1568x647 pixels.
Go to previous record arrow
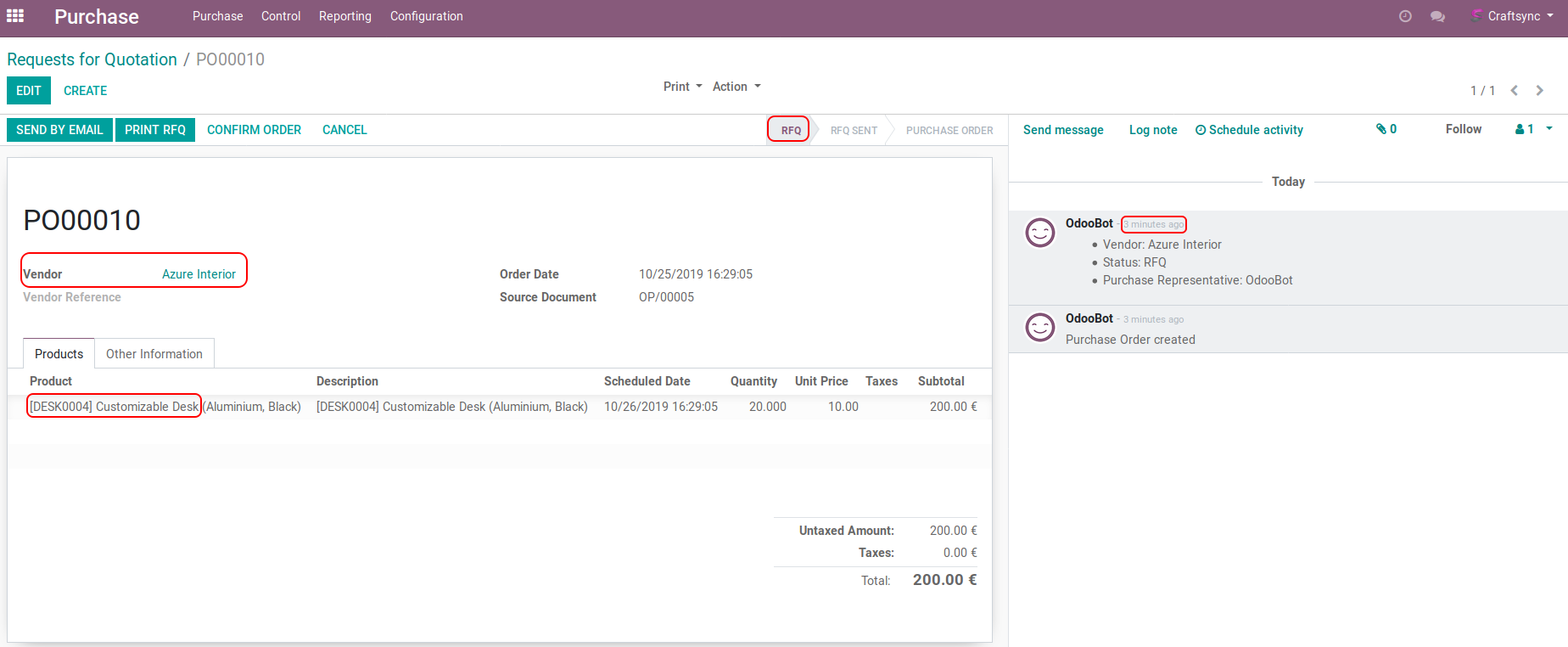1514,90
